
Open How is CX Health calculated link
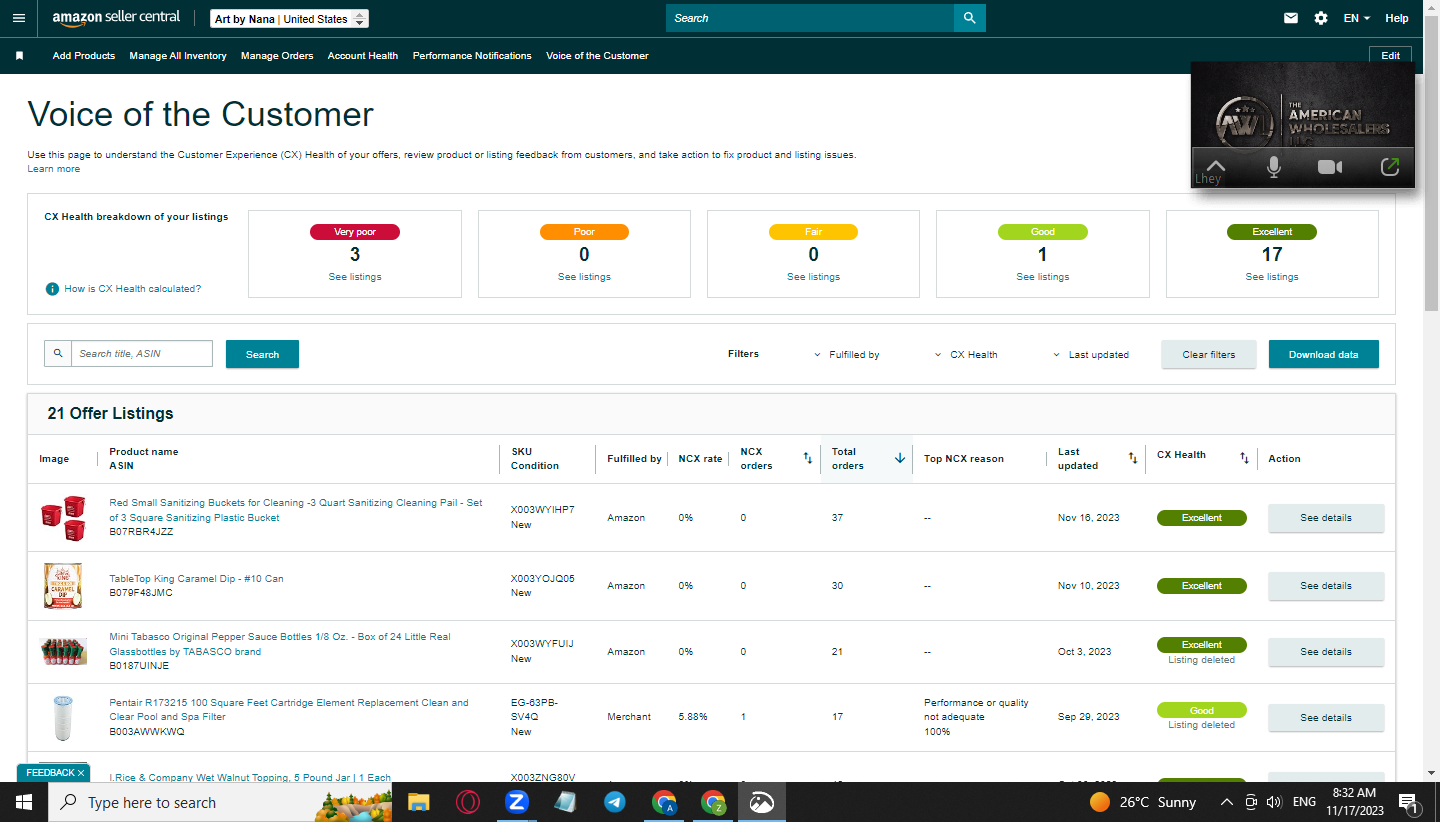tap(133, 289)
